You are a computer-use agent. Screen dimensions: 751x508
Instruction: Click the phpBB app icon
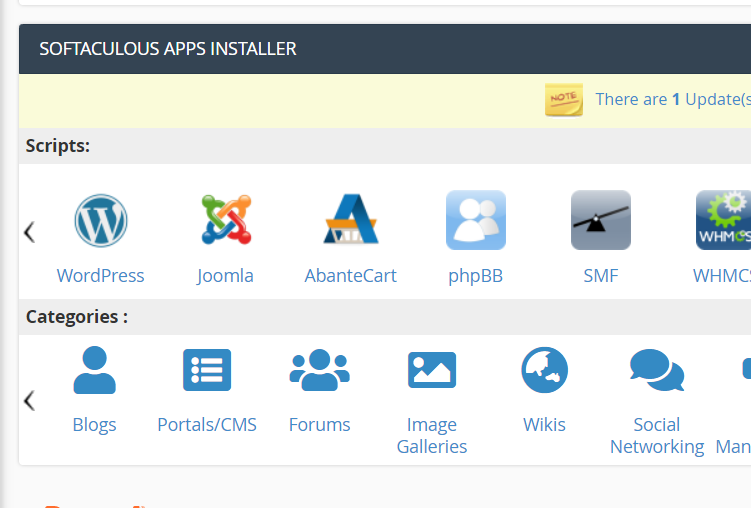coord(475,220)
